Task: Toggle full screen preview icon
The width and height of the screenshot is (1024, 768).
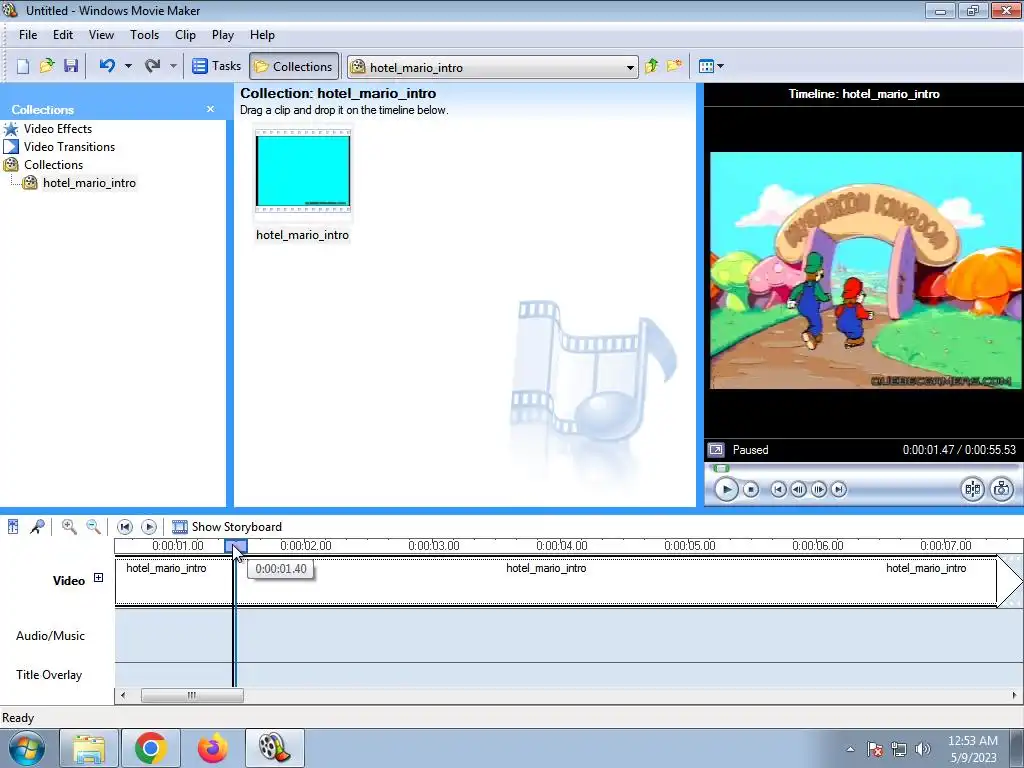Action: tap(716, 450)
